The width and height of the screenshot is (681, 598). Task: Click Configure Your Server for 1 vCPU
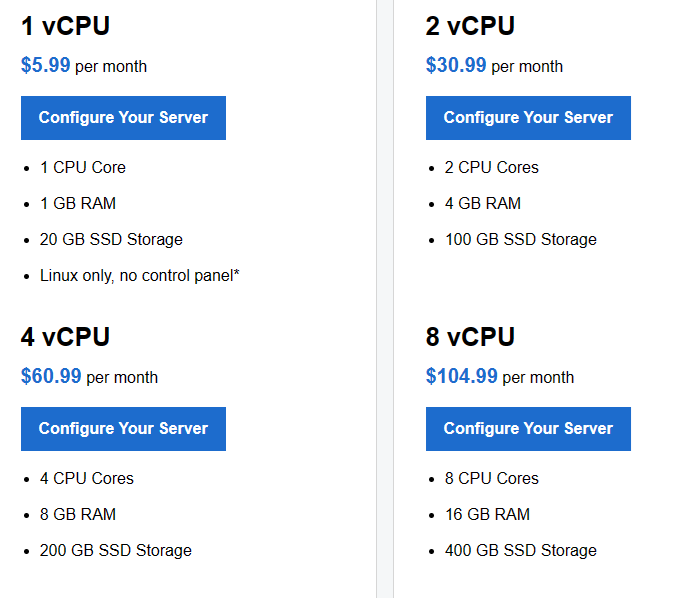point(123,118)
